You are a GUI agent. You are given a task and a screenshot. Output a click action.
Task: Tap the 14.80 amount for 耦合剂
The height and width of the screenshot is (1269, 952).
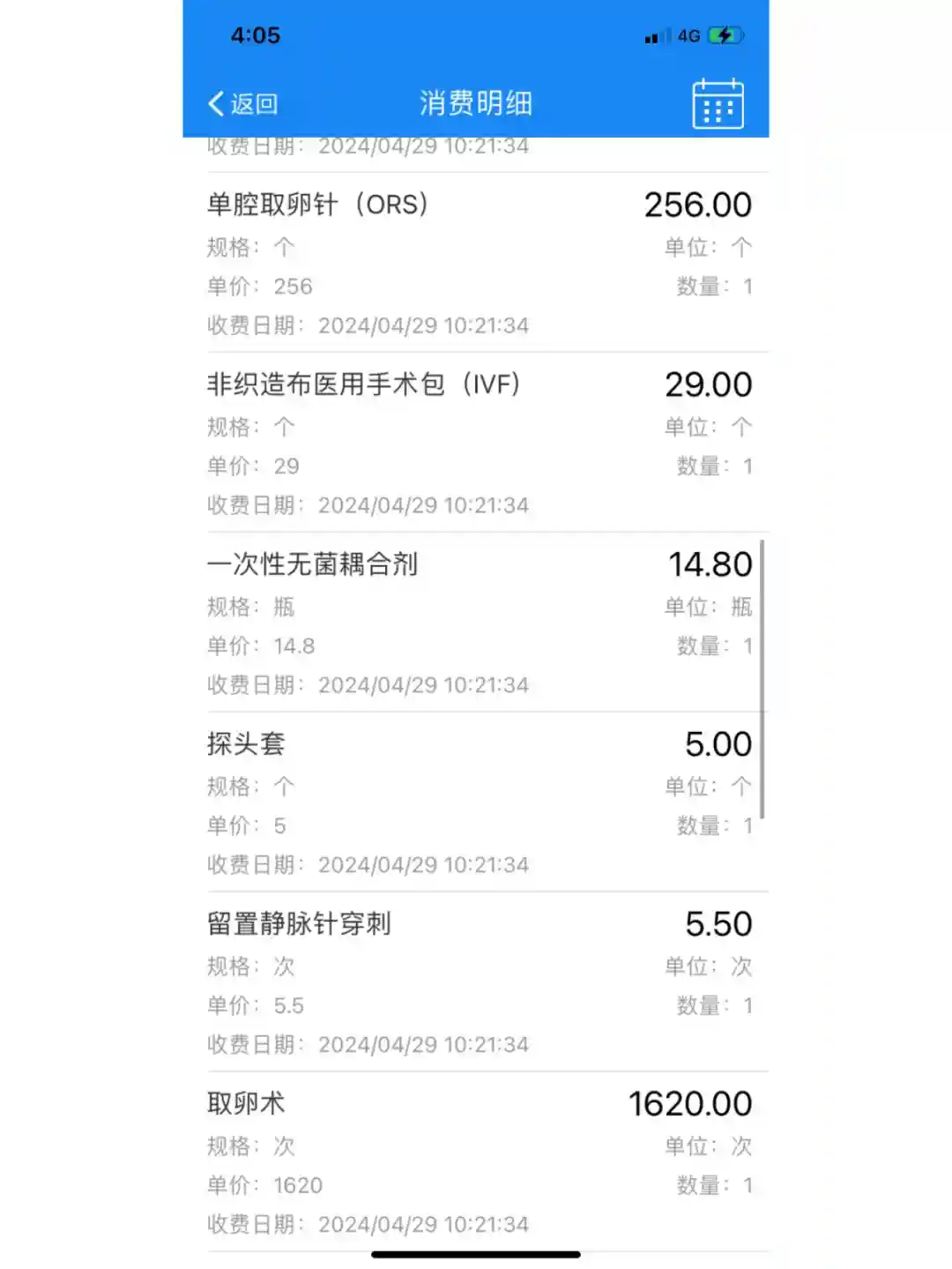click(710, 565)
